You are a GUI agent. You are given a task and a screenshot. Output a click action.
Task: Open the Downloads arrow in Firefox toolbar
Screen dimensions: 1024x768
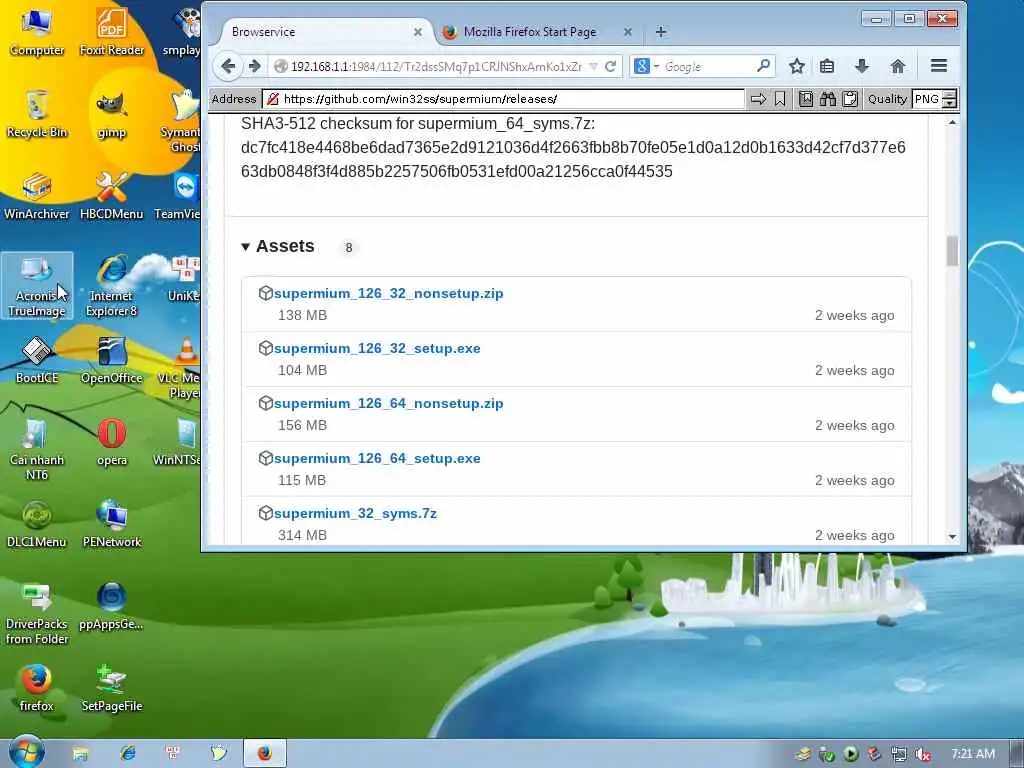pyautogui.click(x=862, y=66)
